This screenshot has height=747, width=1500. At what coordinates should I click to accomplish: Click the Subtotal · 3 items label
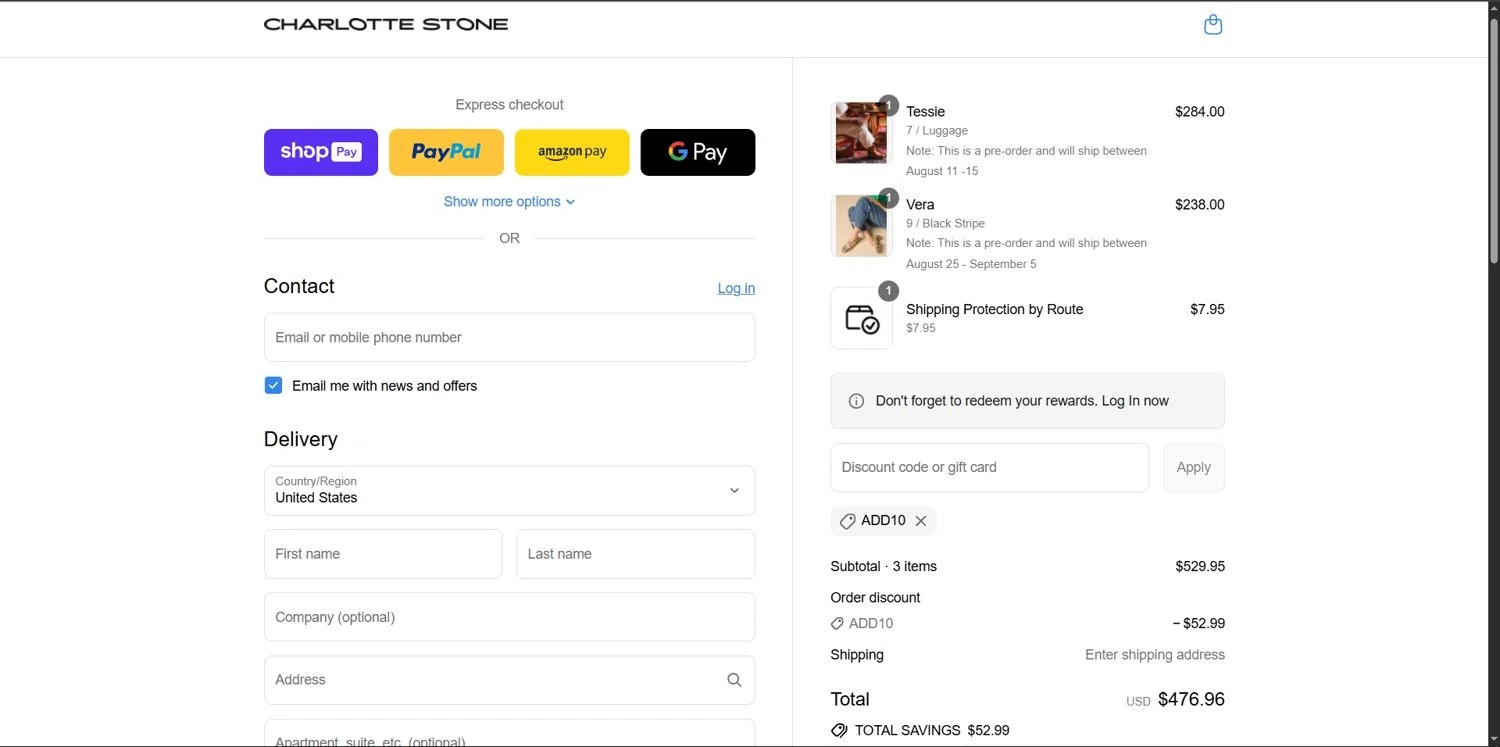click(x=883, y=566)
